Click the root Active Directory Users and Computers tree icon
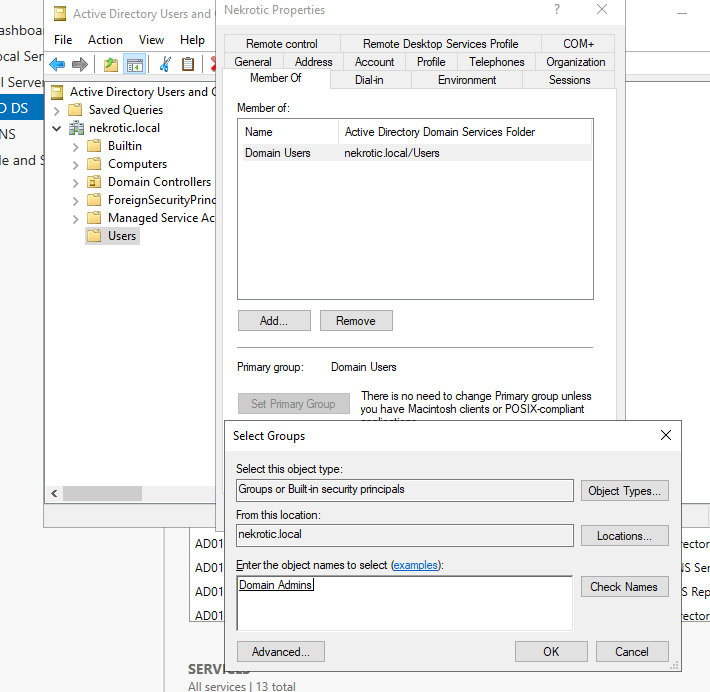Viewport: 710px width, 692px height. pyautogui.click(x=57, y=92)
